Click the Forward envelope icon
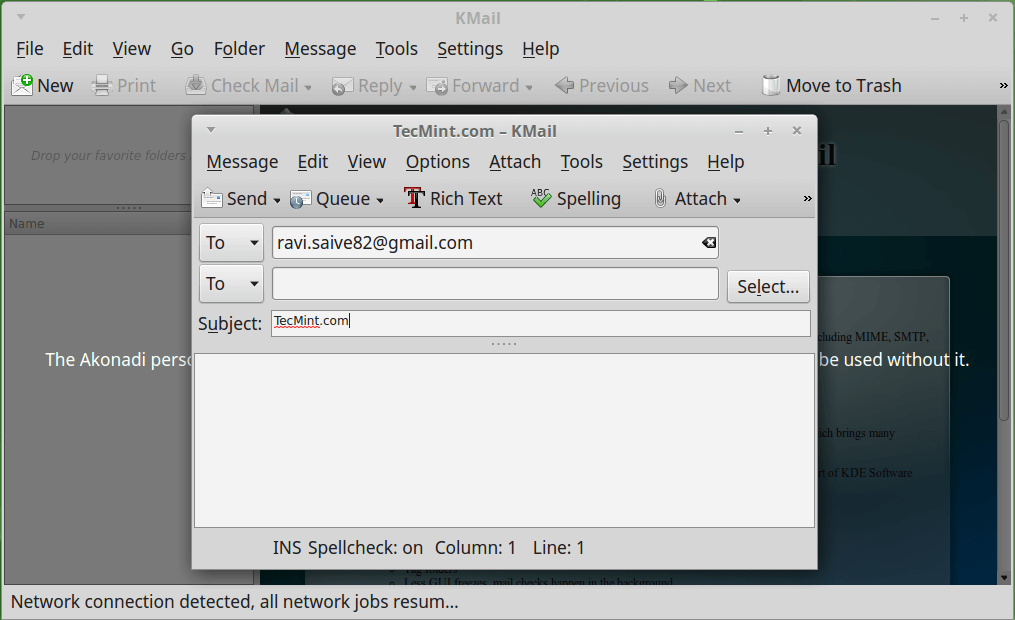Image resolution: width=1015 pixels, height=620 pixels. pos(437,86)
